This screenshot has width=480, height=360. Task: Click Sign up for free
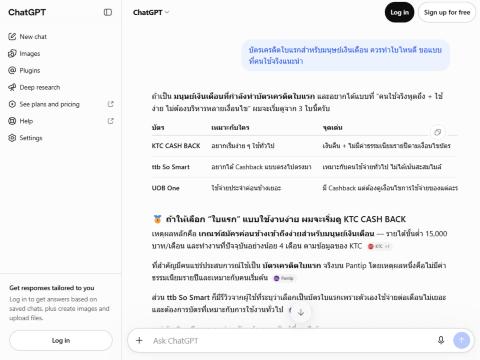coord(447,12)
